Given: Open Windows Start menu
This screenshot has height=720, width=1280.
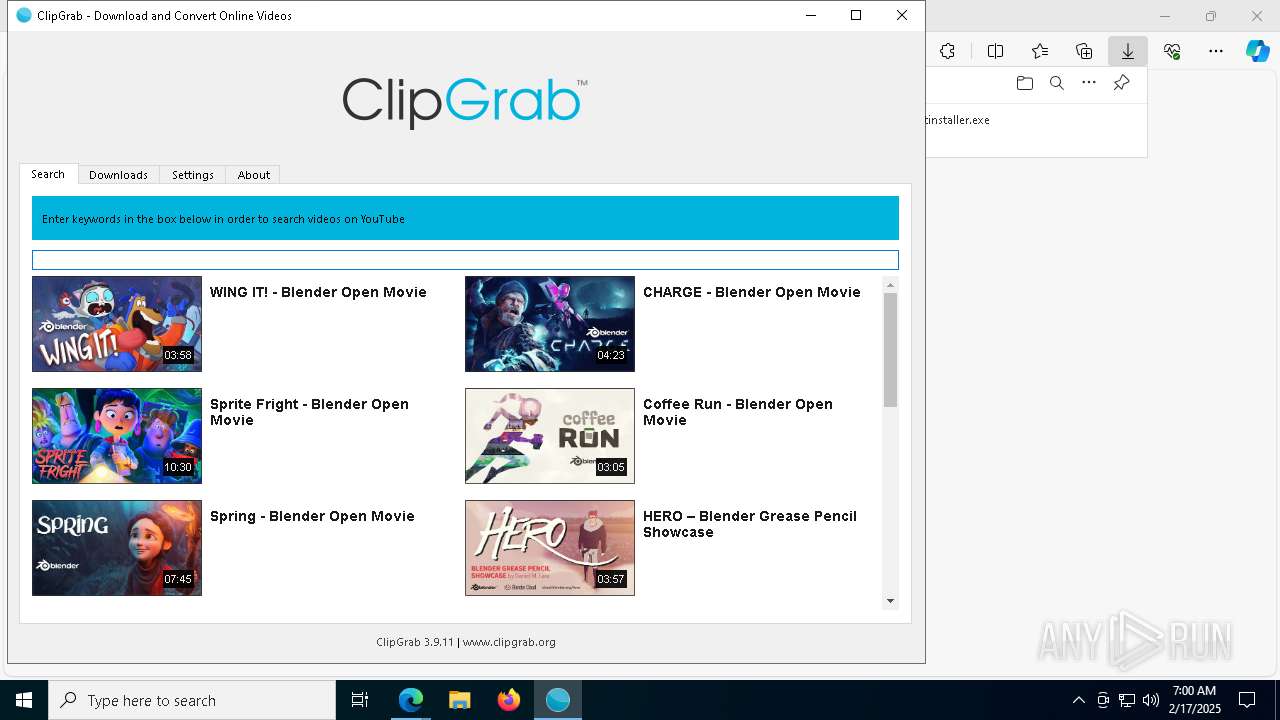Looking at the screenshot, I should pyautogui.click(x=24, y=700).
